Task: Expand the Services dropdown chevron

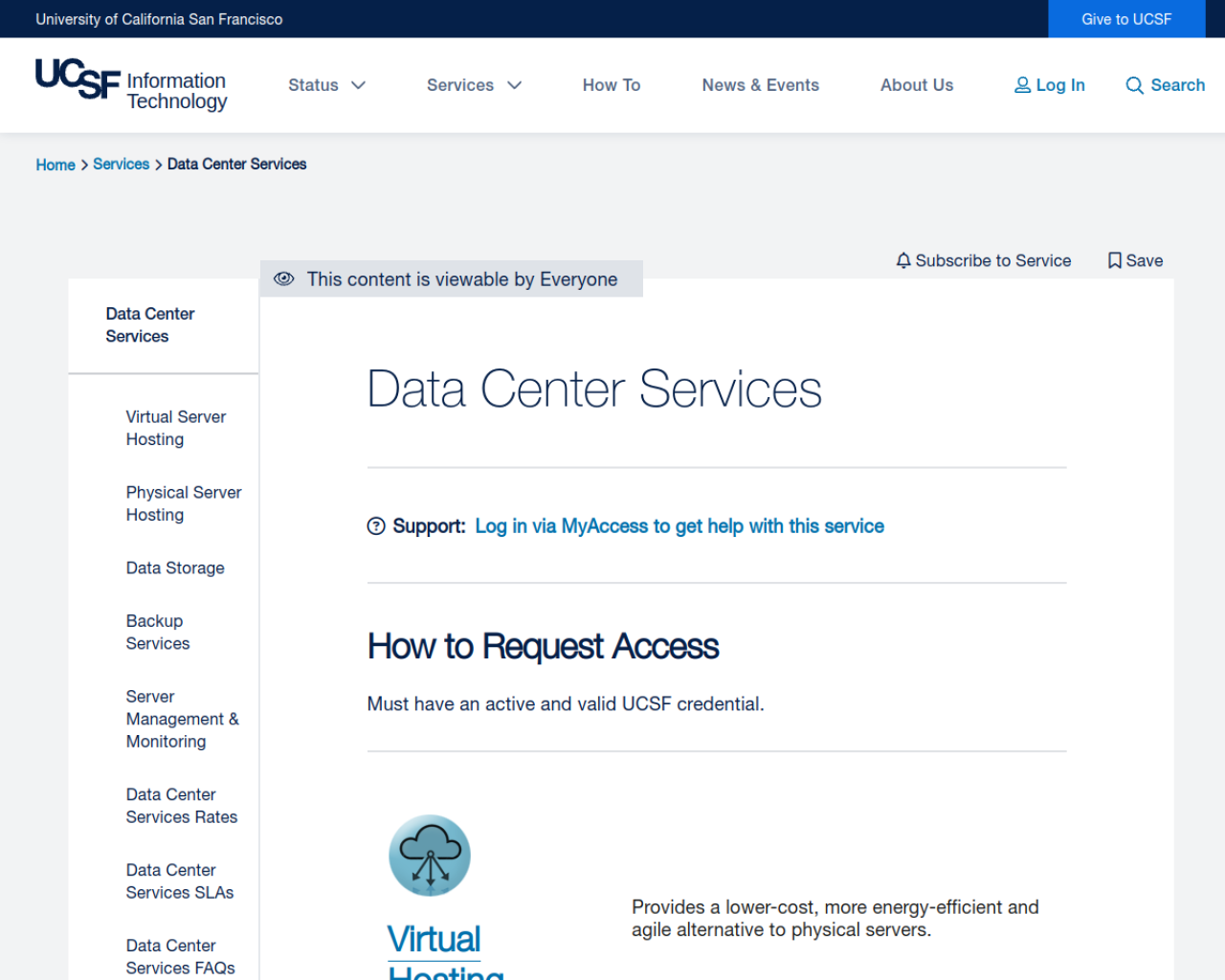Action: (515, 85)
